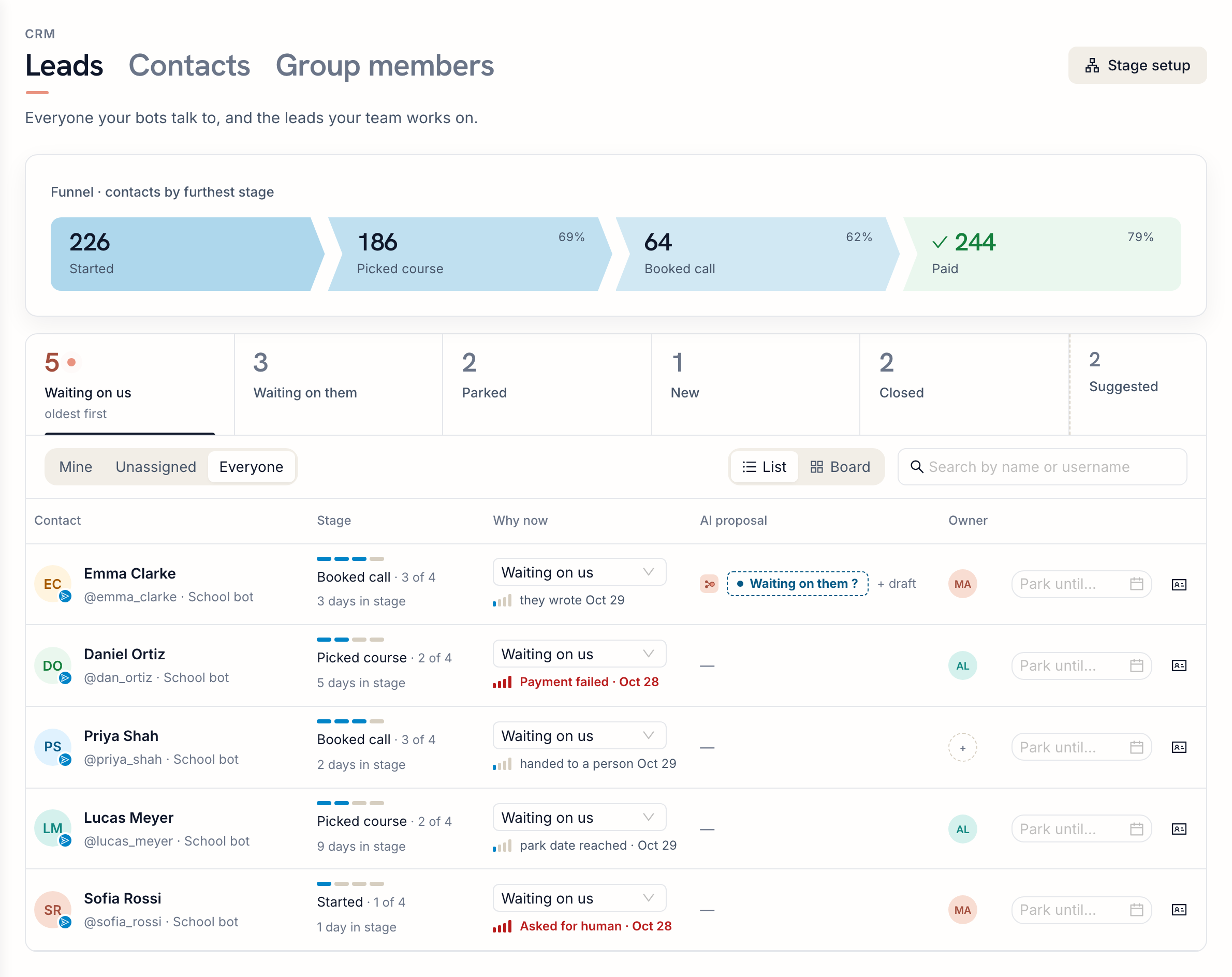The width and height of the screenshot is (1232, 977).
Task: Open Emma Clarke's Waiting on us dropdown
Action: [x=579, y=572]
